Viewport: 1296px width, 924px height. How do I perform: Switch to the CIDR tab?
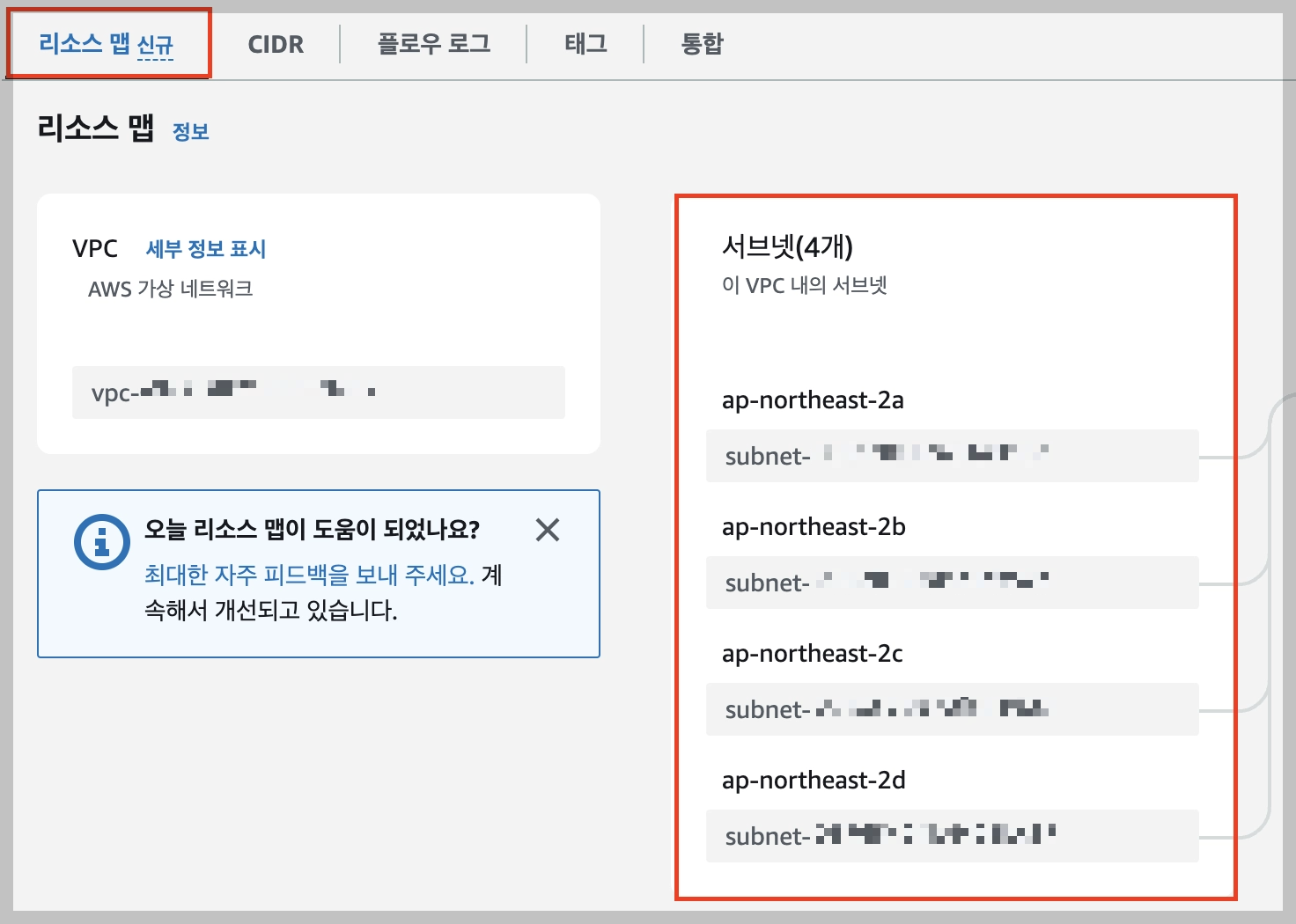click(x=275, y=44)
